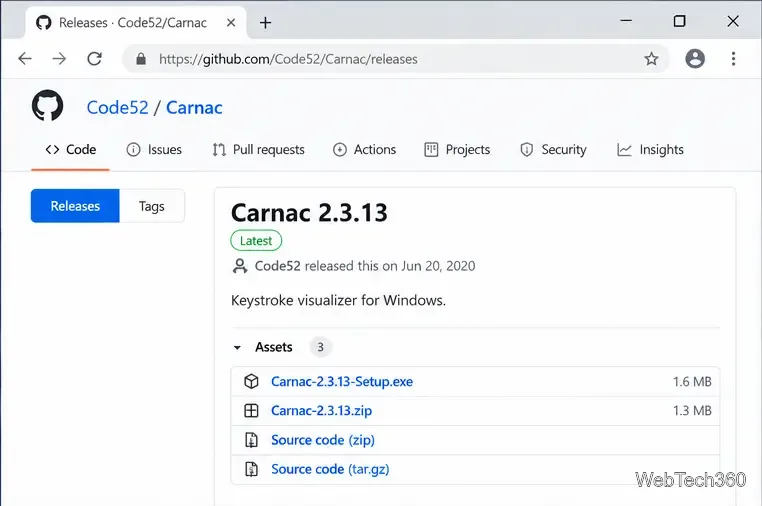Open the Projects tab
Screen dimensions: 762x506
click(x=457, y=150)
